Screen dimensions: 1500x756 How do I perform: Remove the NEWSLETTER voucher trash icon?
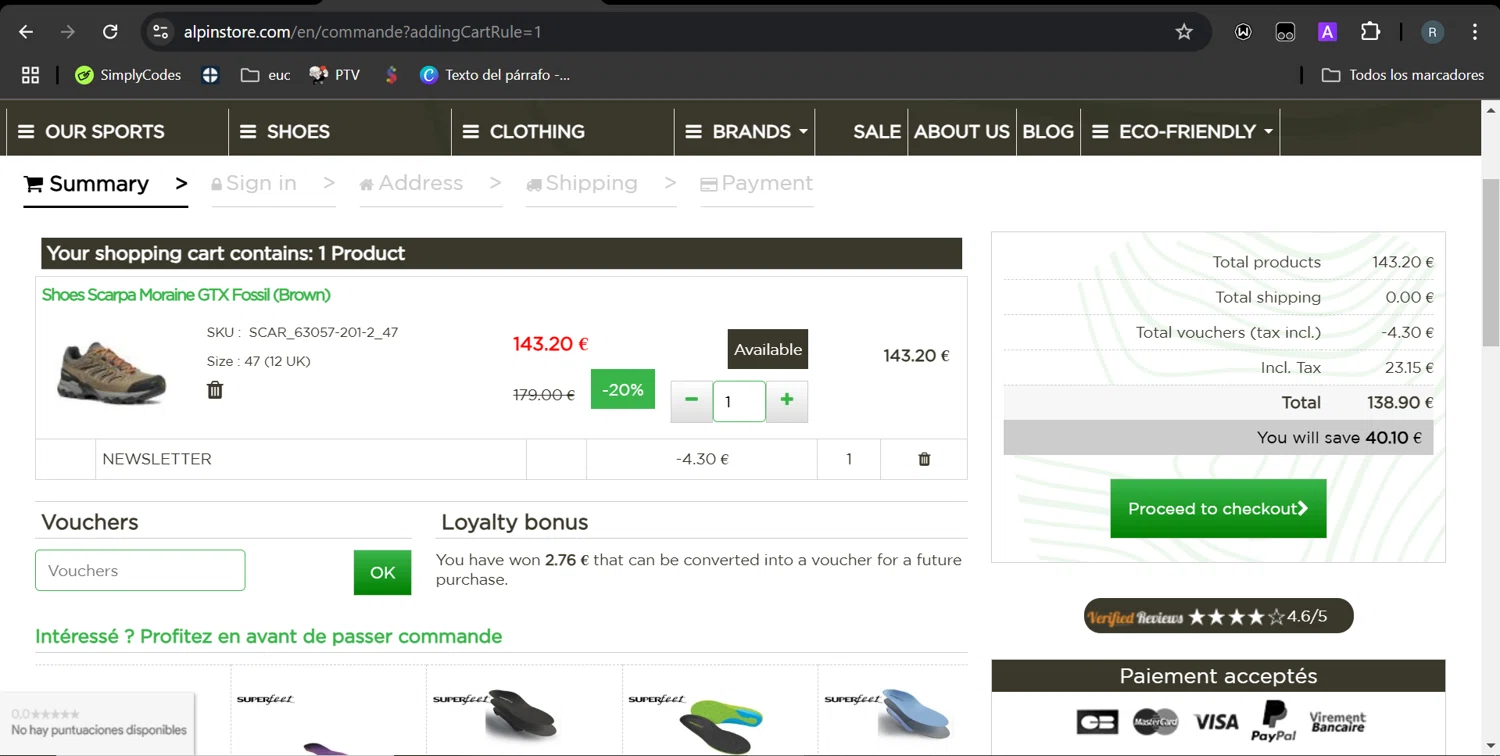[924, 459]
